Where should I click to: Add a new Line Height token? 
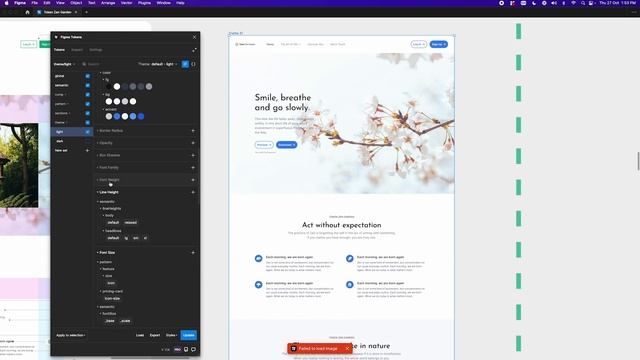pyautogui.click(x=193, y=192)
